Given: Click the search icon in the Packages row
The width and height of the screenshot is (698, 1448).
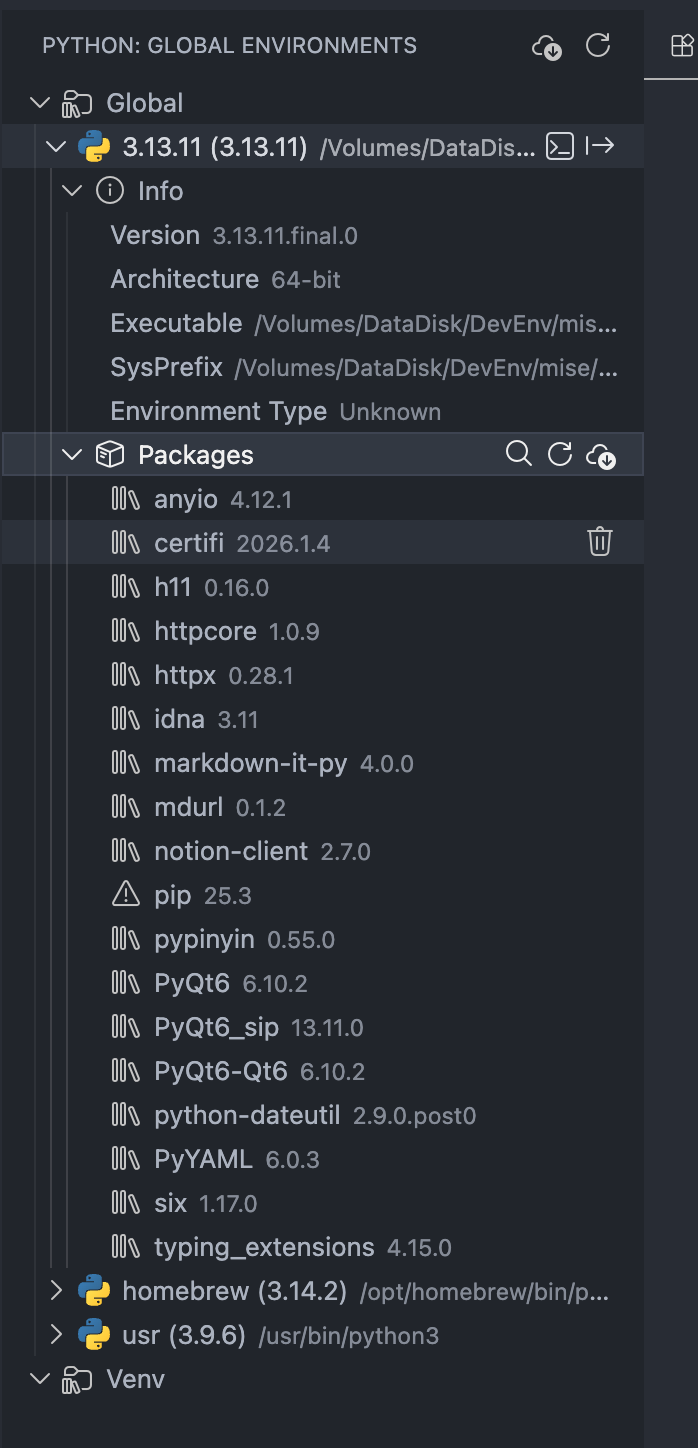Looking at the screenshot, I should point(518,455).
